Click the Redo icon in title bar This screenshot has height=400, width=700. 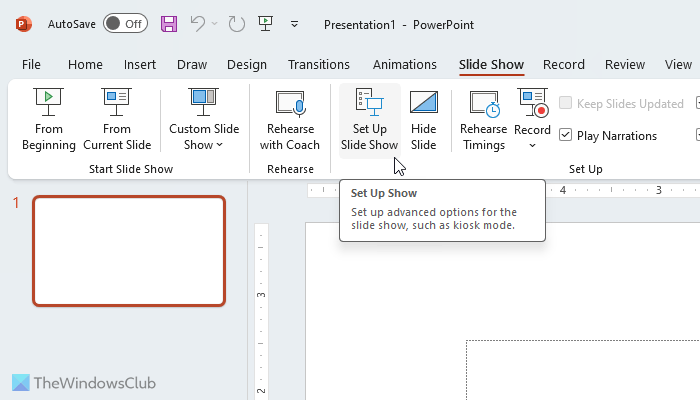tap(236, 23)
